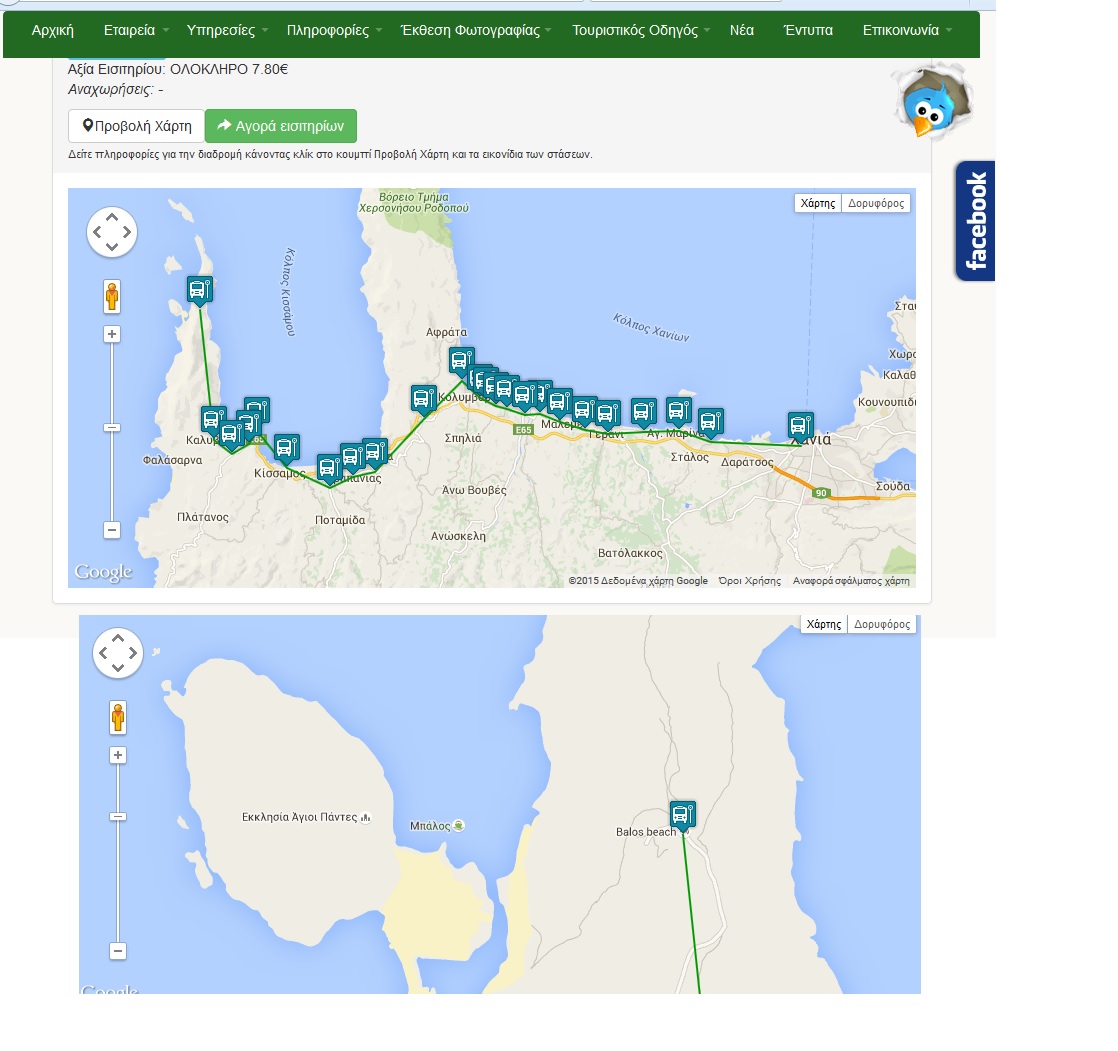Click the bus stop marker left of Κολυμβάρι

(424, 399)
